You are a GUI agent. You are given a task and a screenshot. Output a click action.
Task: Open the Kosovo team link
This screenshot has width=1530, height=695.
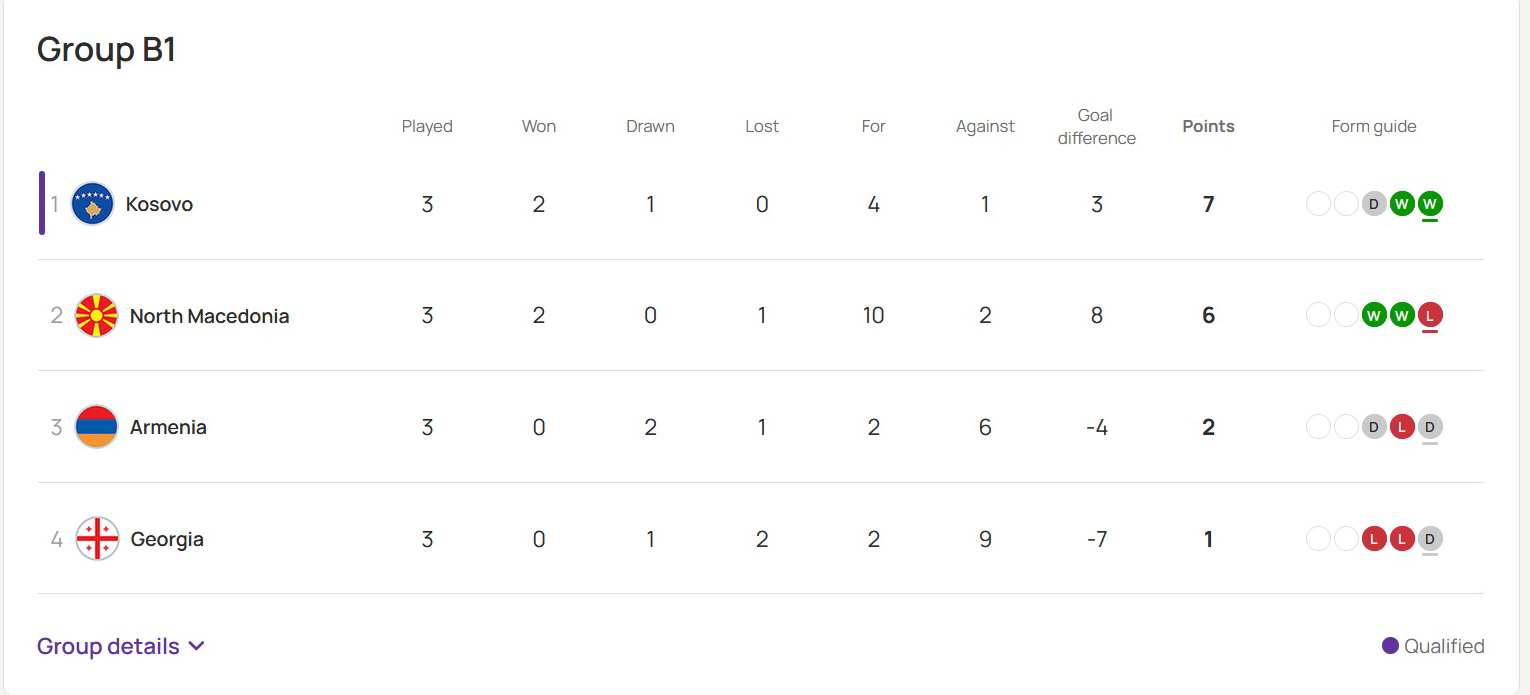point(159,204)
